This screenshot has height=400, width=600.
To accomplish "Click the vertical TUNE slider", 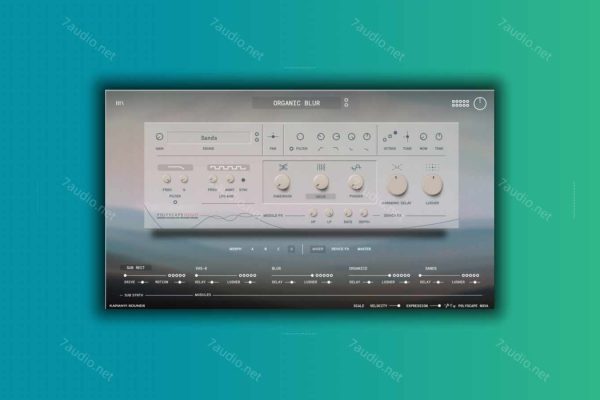I will (x=408, y=136).
